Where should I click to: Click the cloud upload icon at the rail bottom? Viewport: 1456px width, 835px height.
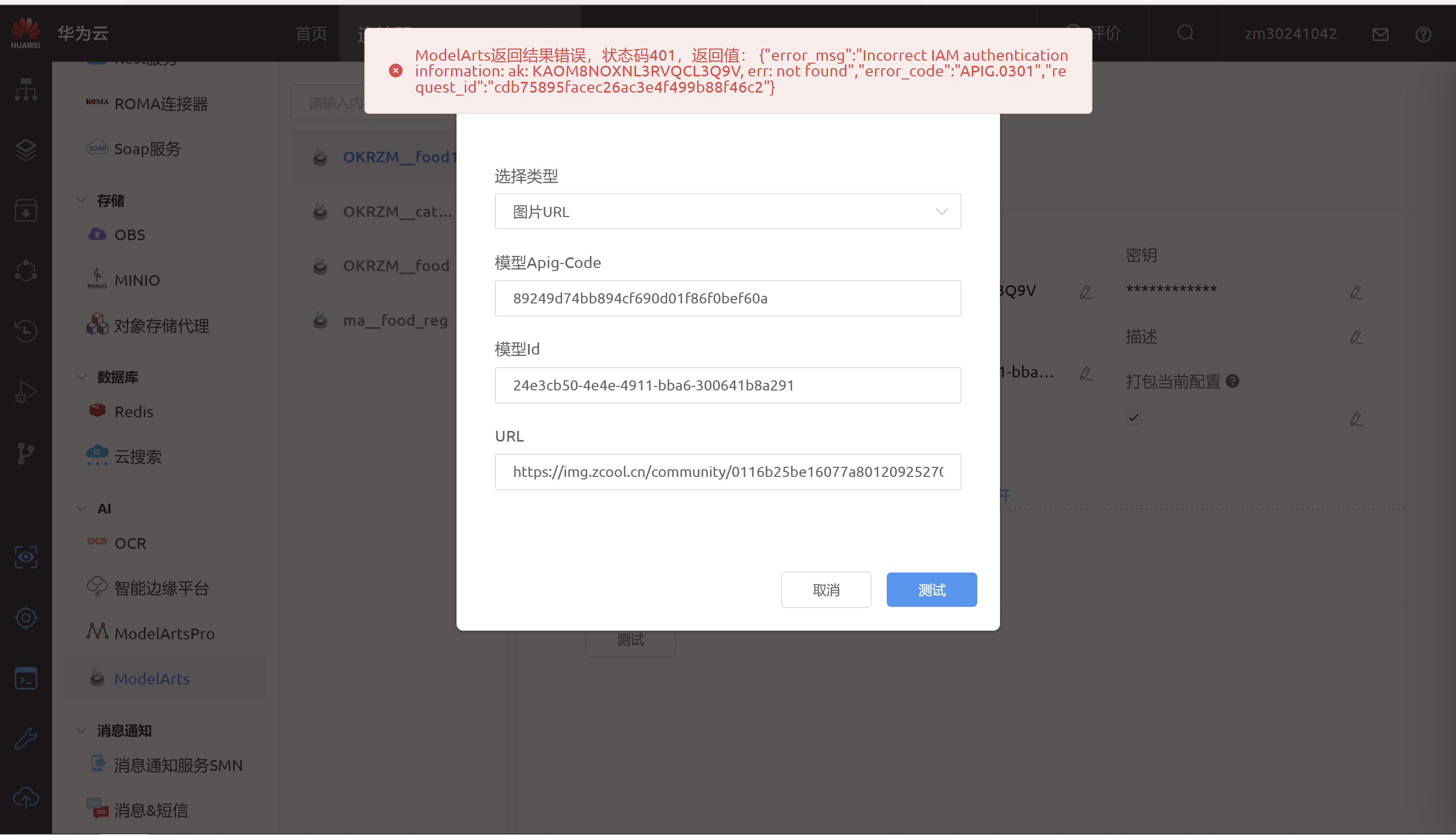26,798
